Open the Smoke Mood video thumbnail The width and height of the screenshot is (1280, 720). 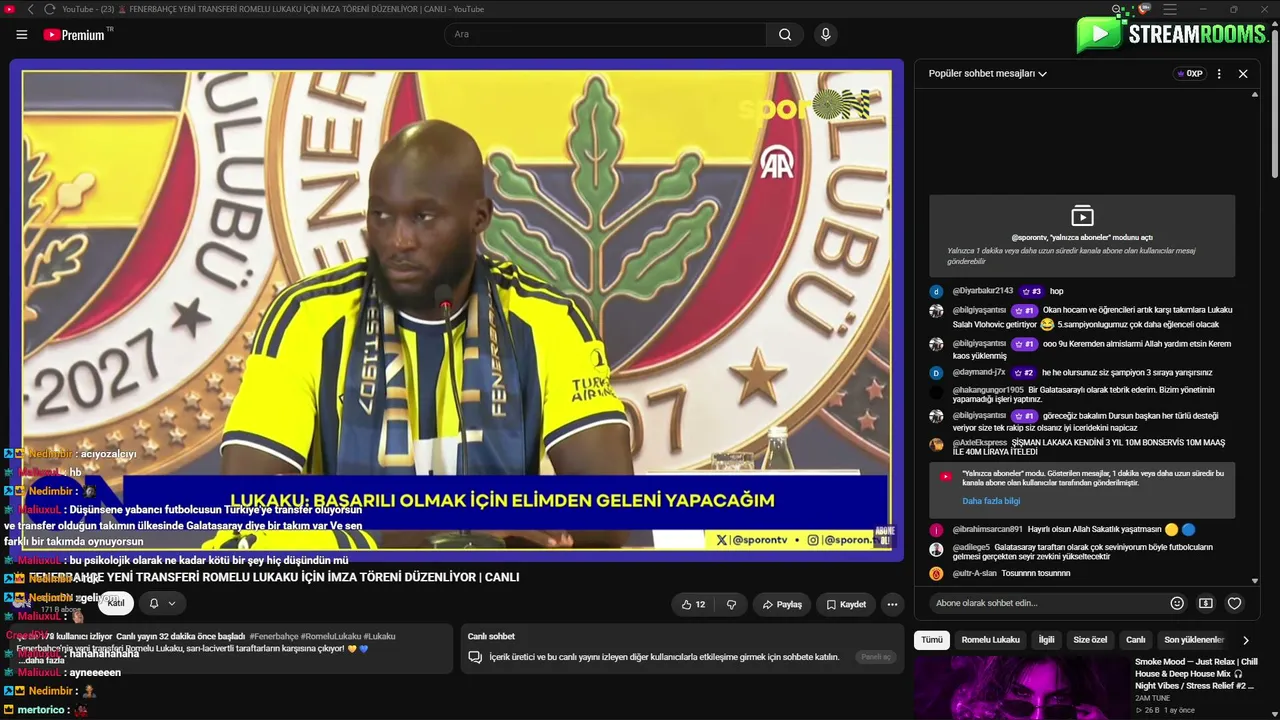click(1021, 687)
